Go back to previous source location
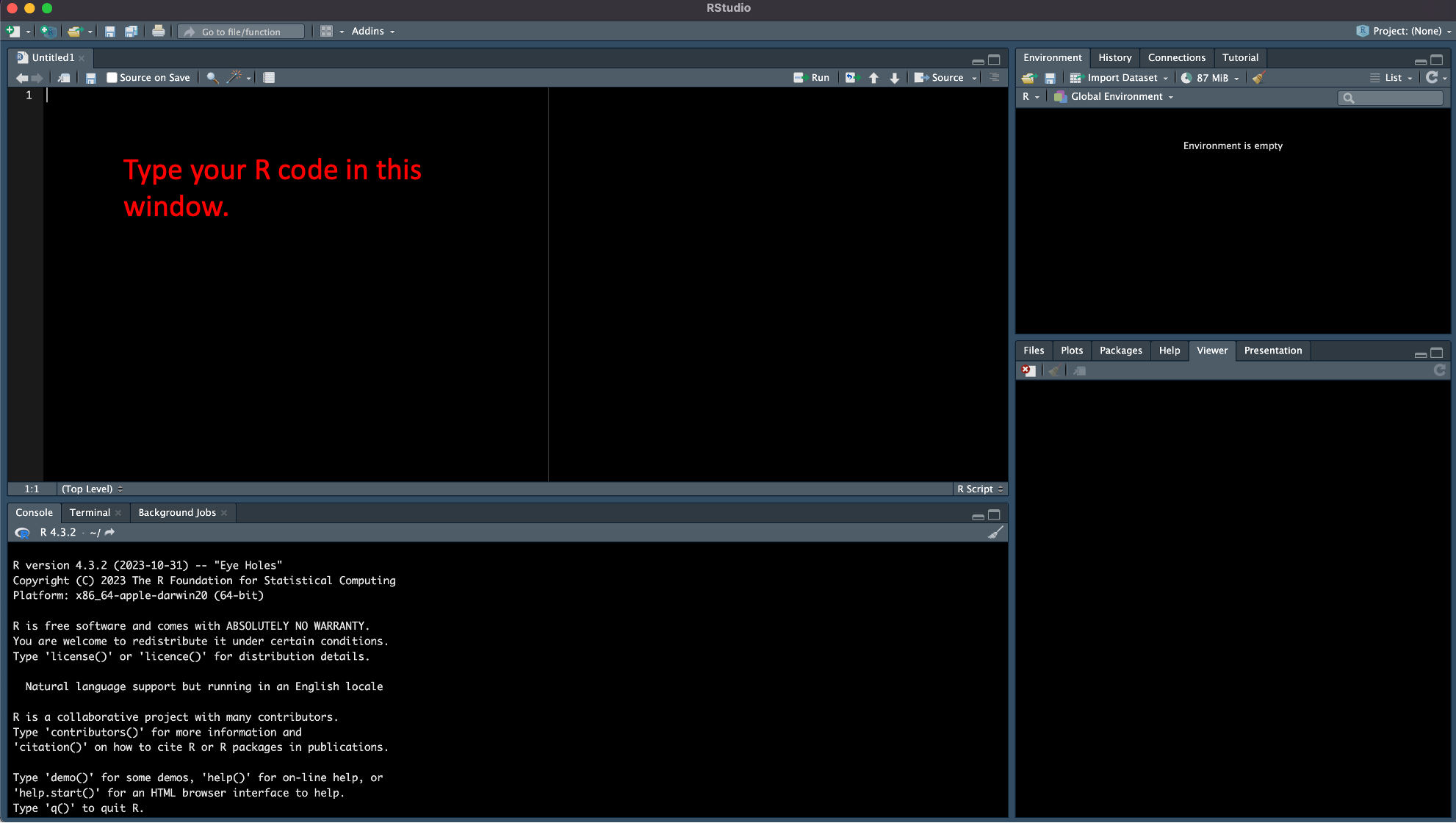This screenshot has height=823, width=1456. point(22,78)
